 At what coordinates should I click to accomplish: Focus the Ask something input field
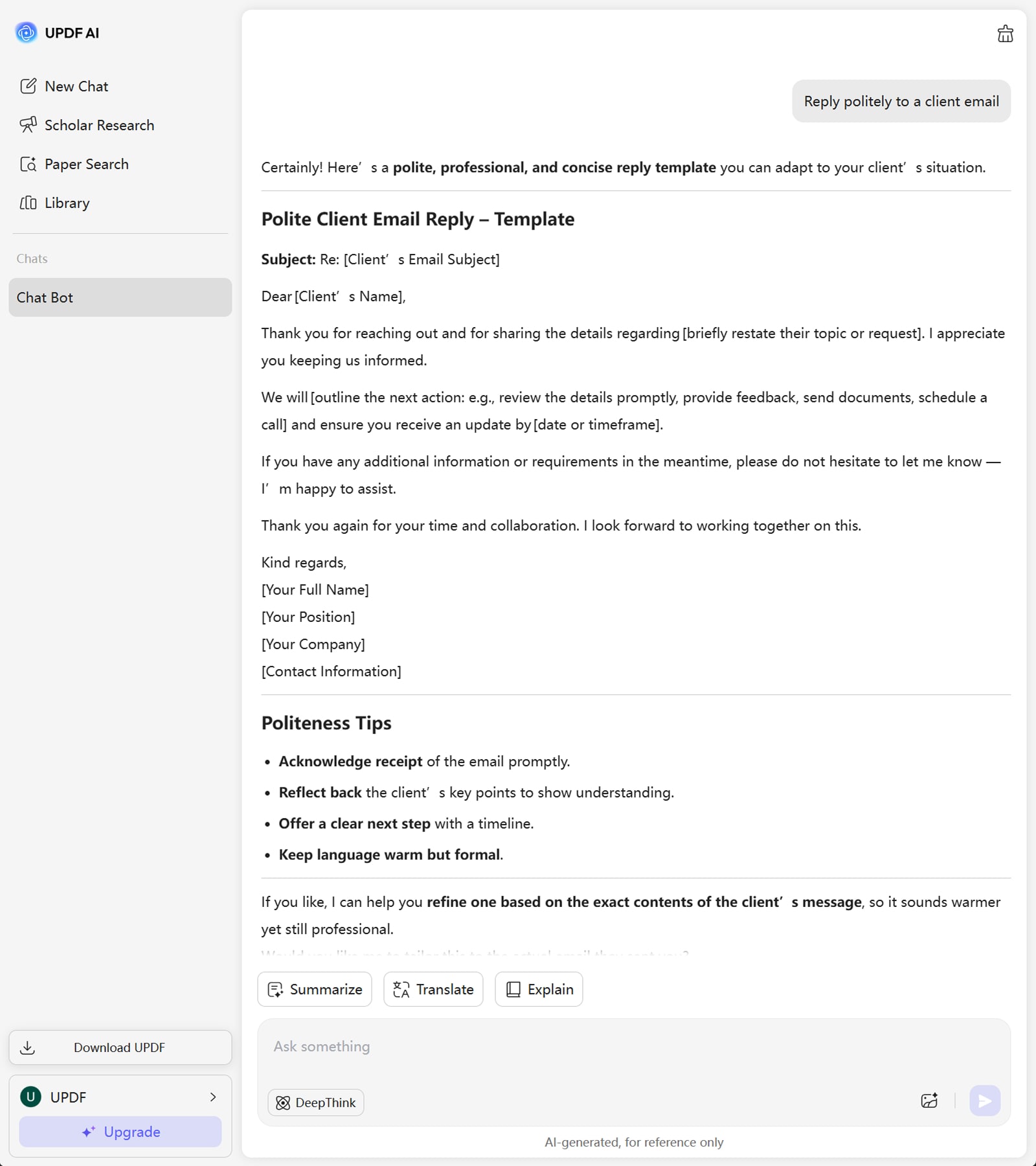pyautogui.click(x=583, y=1047)
